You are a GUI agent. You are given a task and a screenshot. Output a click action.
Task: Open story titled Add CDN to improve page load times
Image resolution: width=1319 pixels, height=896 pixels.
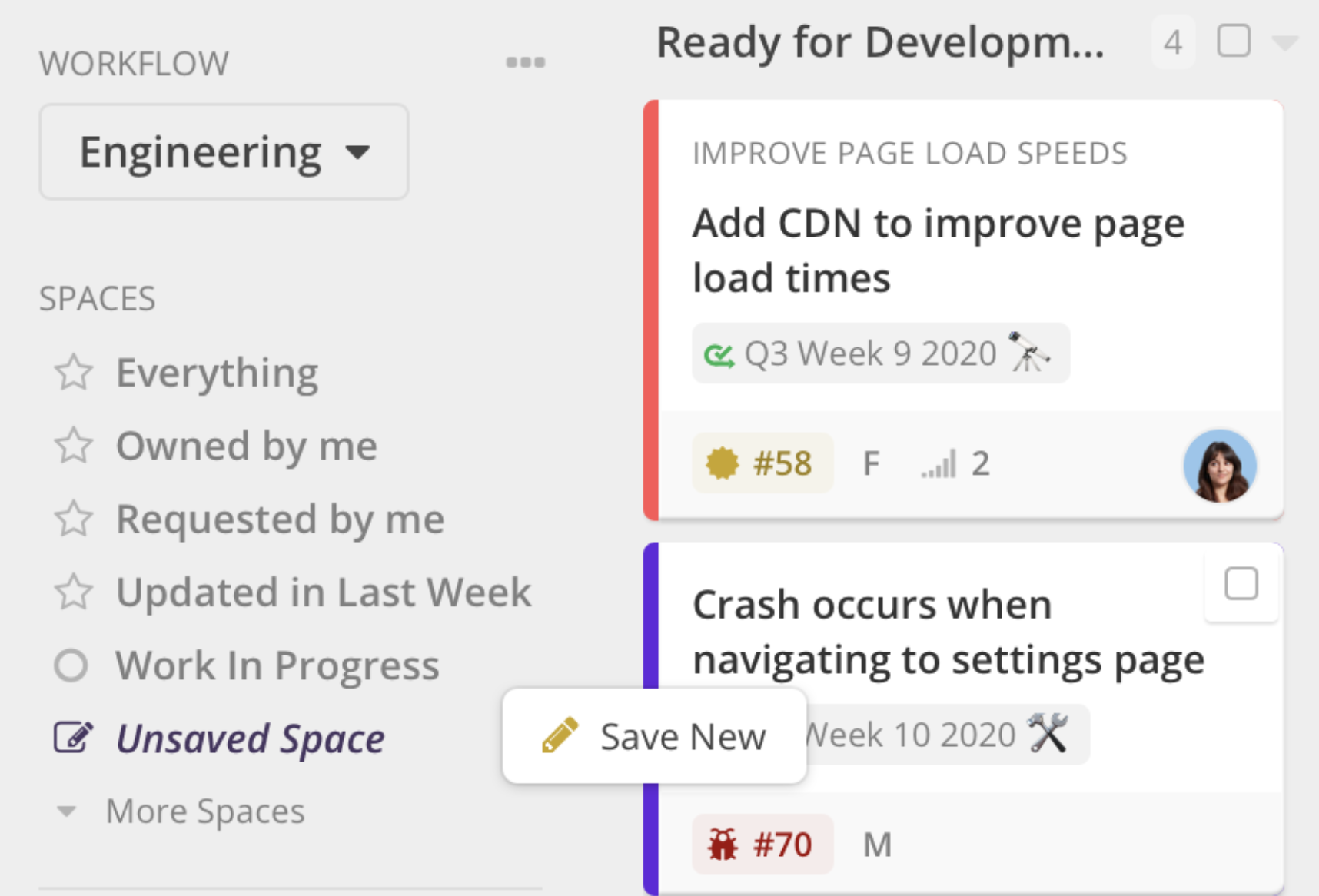pyautogui.click(x=939, y=251)
